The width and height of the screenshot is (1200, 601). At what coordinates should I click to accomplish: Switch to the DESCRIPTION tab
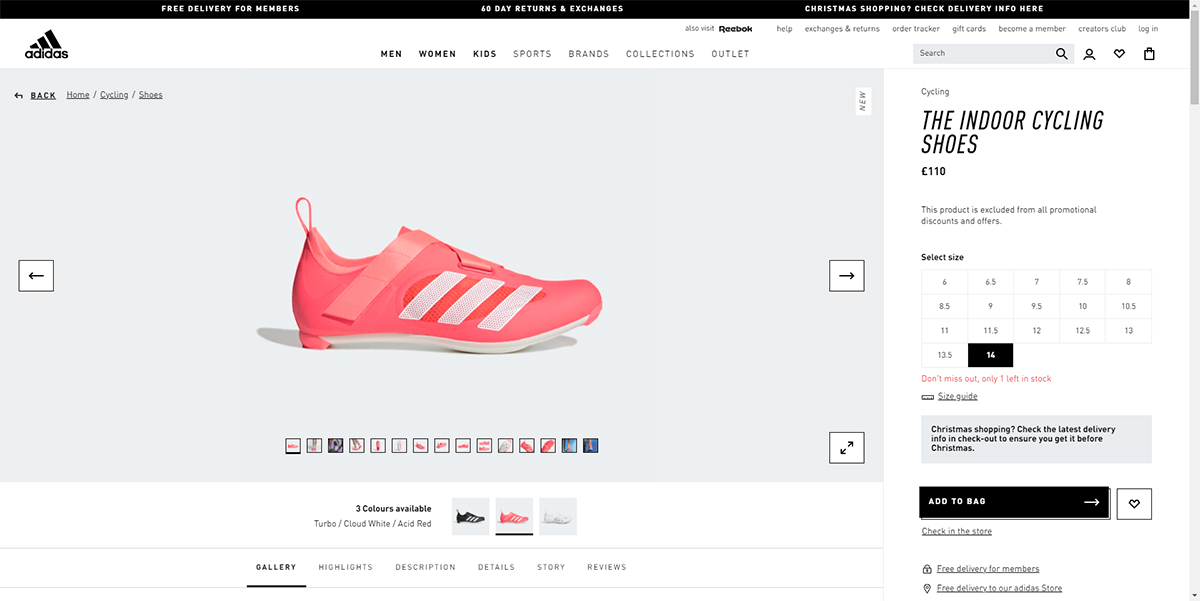425,567
